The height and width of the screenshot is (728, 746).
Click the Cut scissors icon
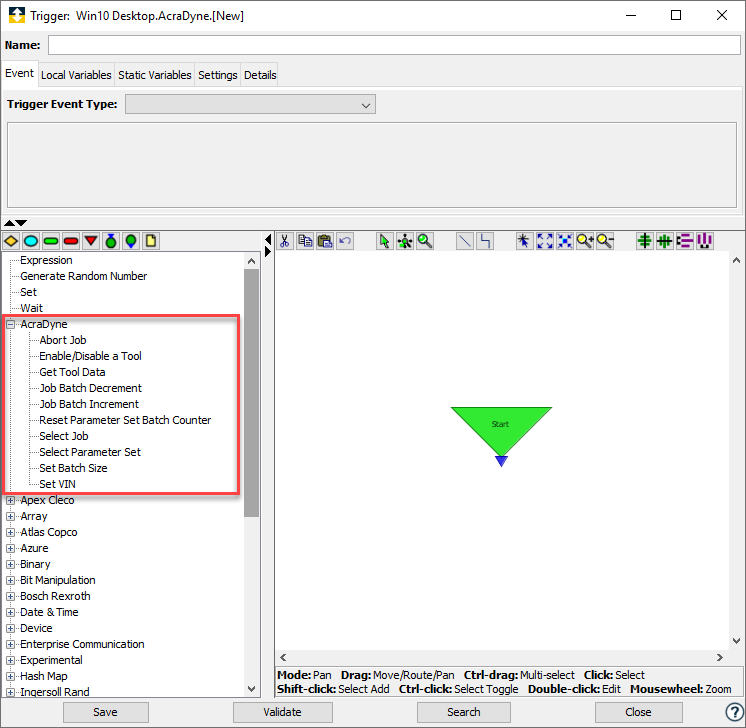[x=285, y=241]
